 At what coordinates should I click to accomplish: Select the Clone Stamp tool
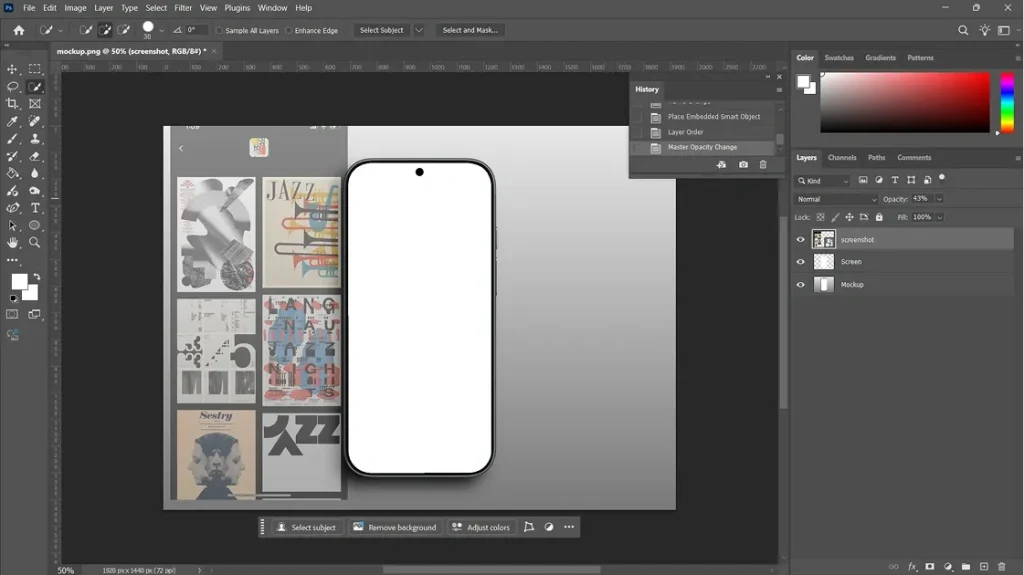click(x=35, y=139)
